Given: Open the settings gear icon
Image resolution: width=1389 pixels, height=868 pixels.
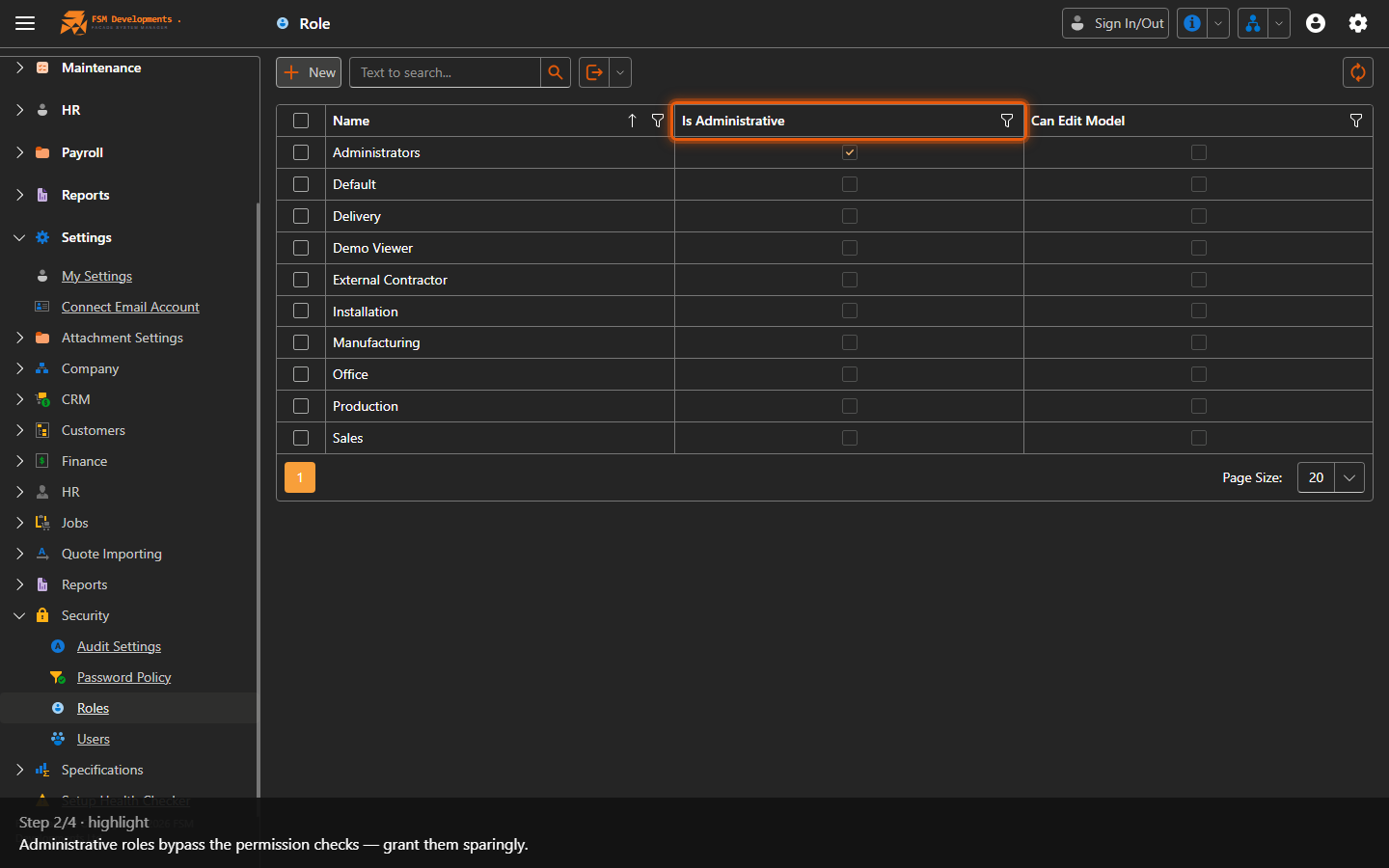Looking at the screenshot, I should click(1358, 23).
